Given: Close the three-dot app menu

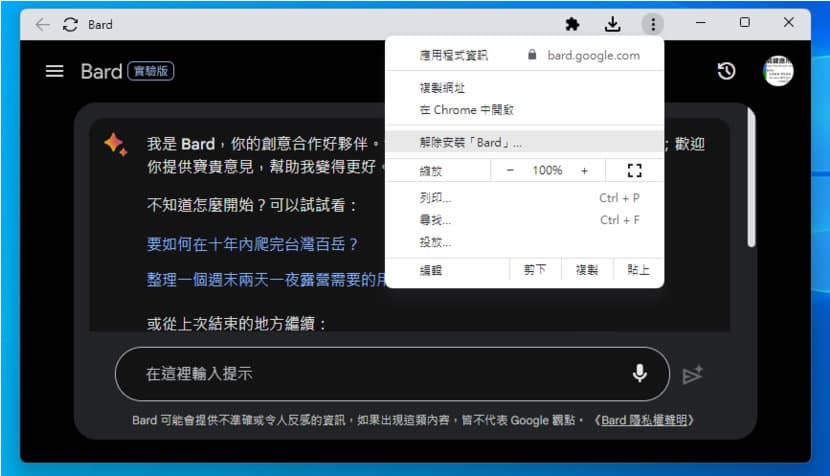Looking at the screenshot, I should (x=653, y=24).
